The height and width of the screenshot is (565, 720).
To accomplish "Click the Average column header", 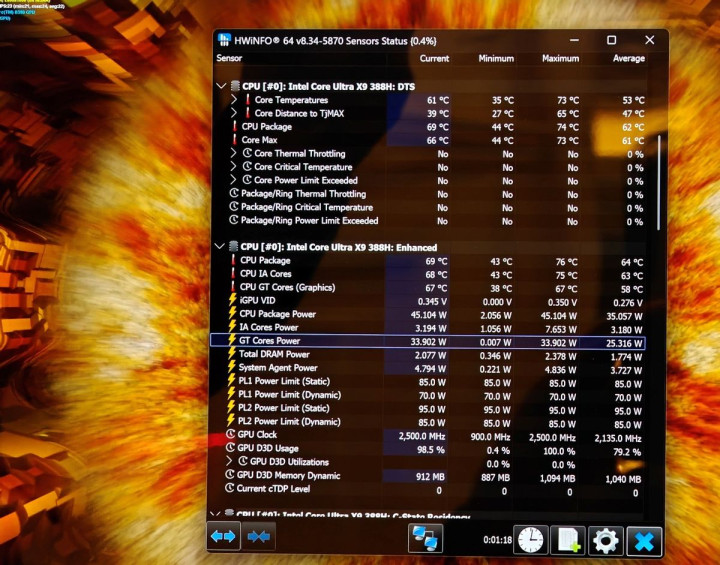I will pyautogui.click(x=629, y=58).
